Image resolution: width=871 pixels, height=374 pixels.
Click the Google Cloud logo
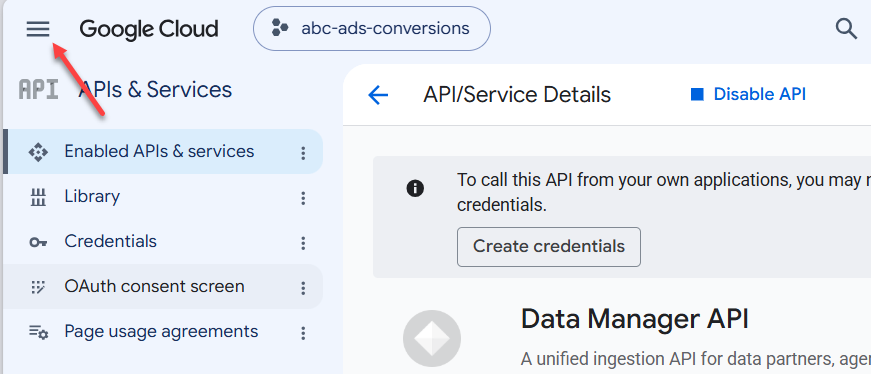click(x=149, y=29)
